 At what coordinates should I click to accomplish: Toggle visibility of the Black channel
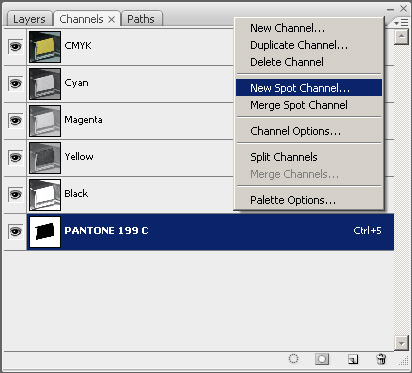point(15,194)
